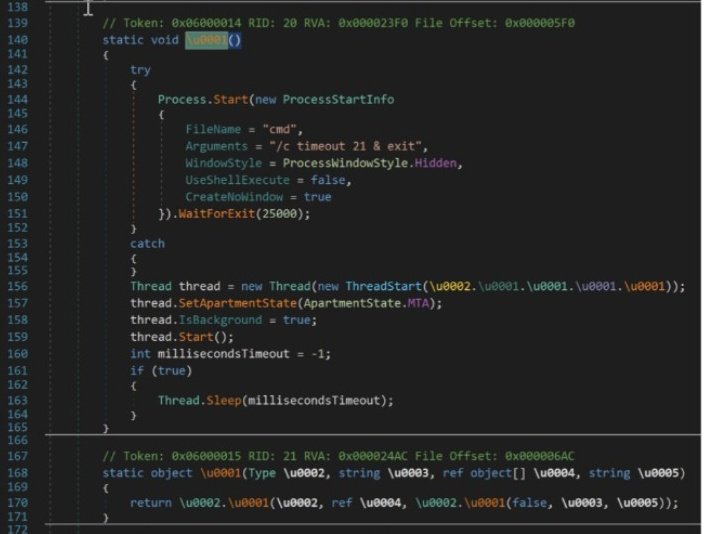Select the 'catch' keyword
This screenshot has height=534, width=704.
tap(147, 243)
